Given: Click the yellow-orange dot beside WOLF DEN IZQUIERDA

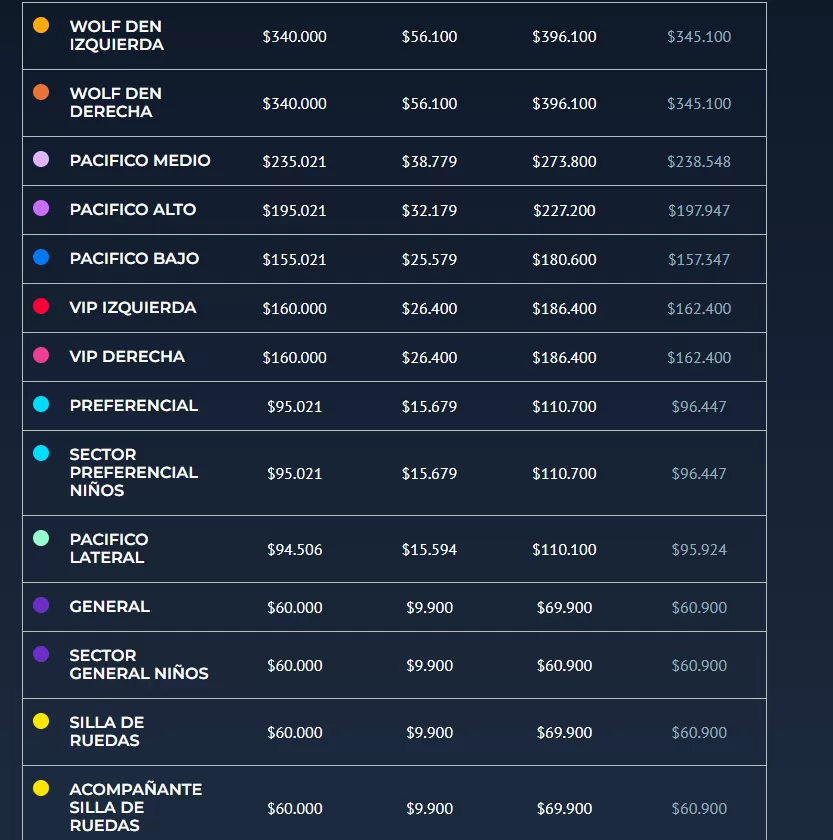Looking at the screenshot, I should pos(41,25).
